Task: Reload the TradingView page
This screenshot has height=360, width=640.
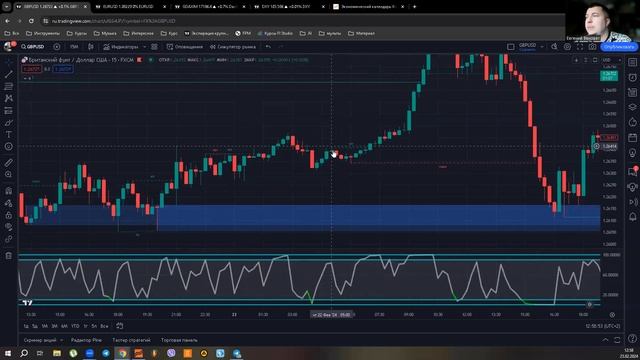Action: [x=31, y=21]
